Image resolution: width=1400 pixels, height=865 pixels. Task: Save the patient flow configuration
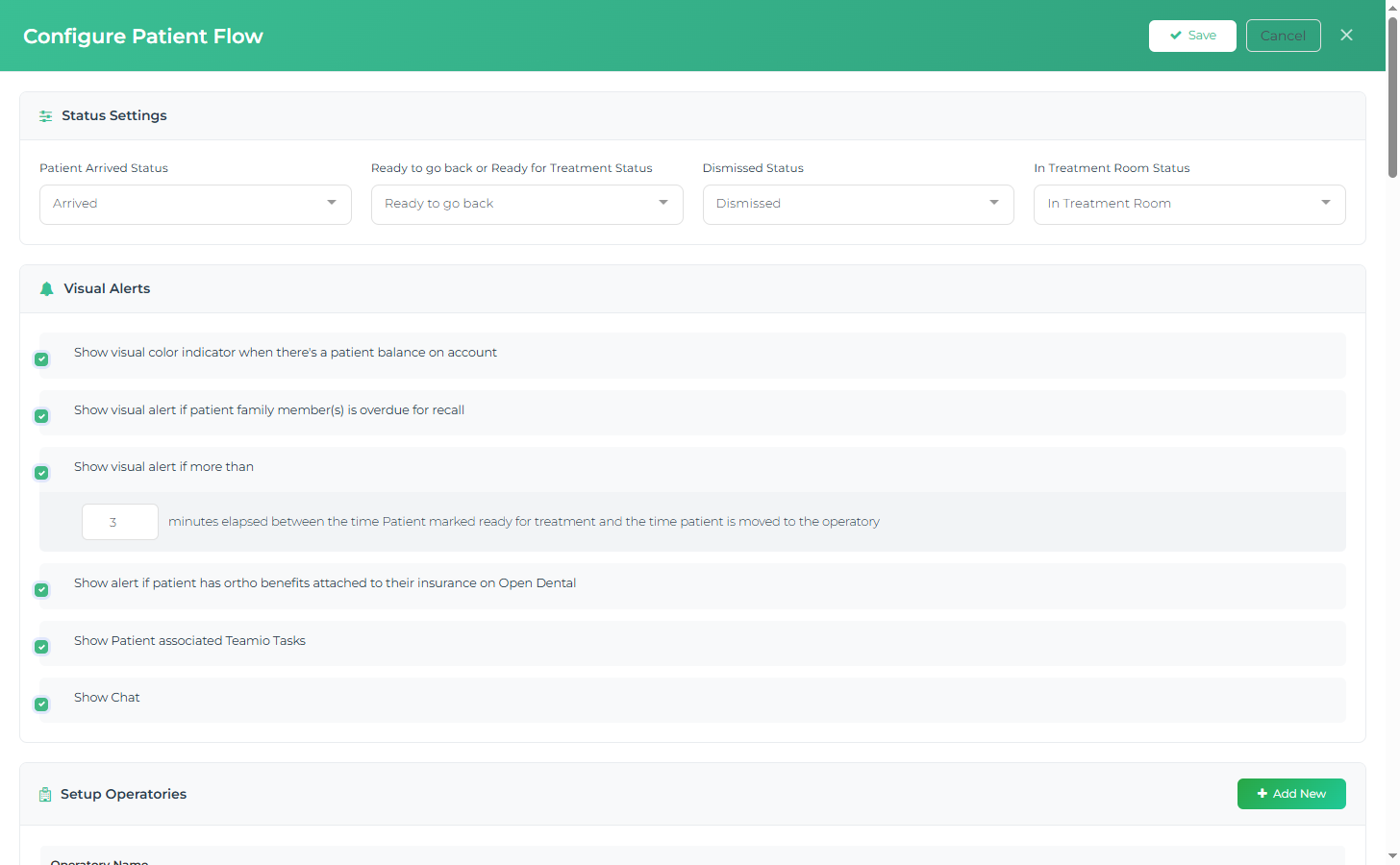click(1192, 36)
